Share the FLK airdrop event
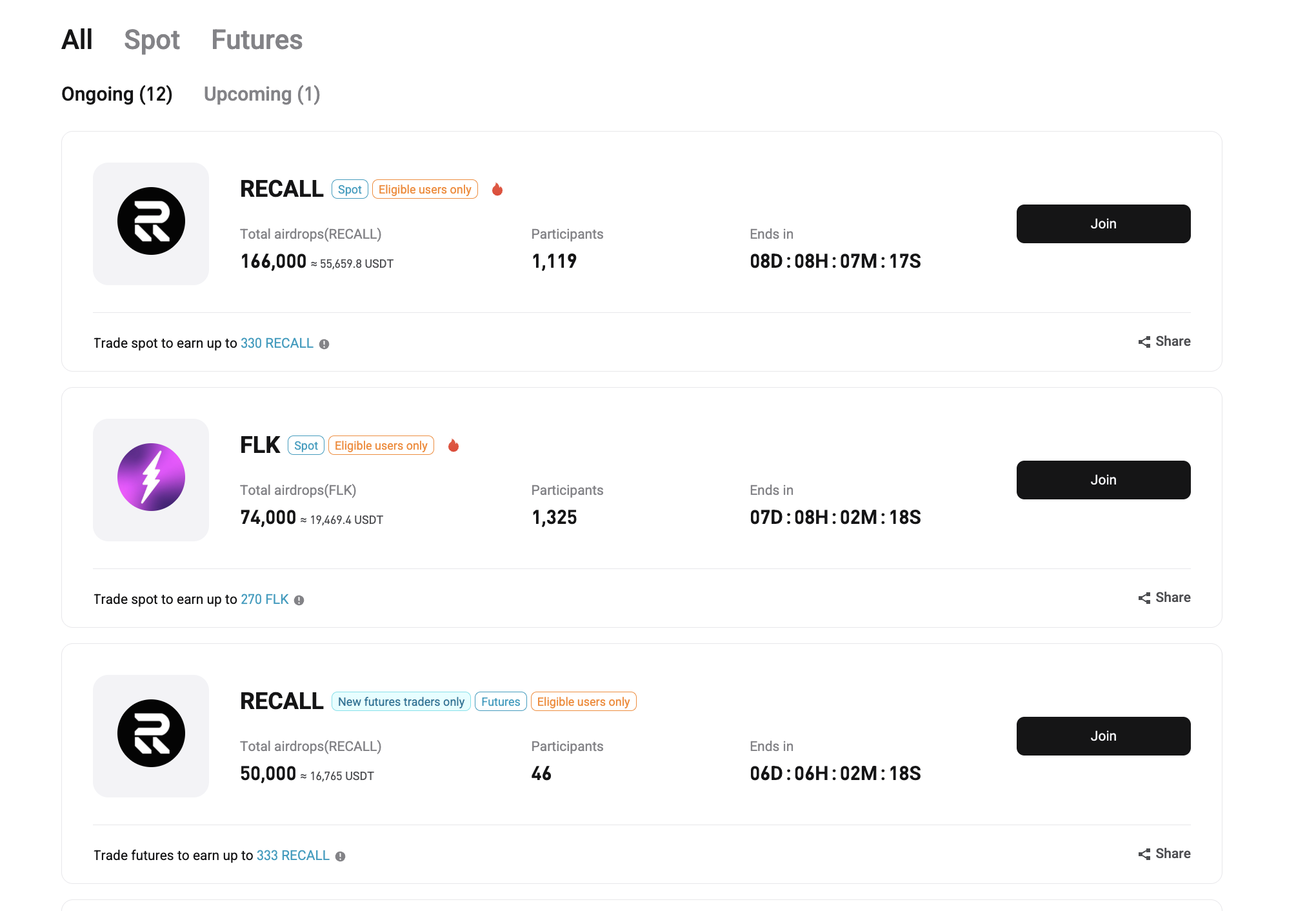1316x911 pixels. (x=1164, y=598)
